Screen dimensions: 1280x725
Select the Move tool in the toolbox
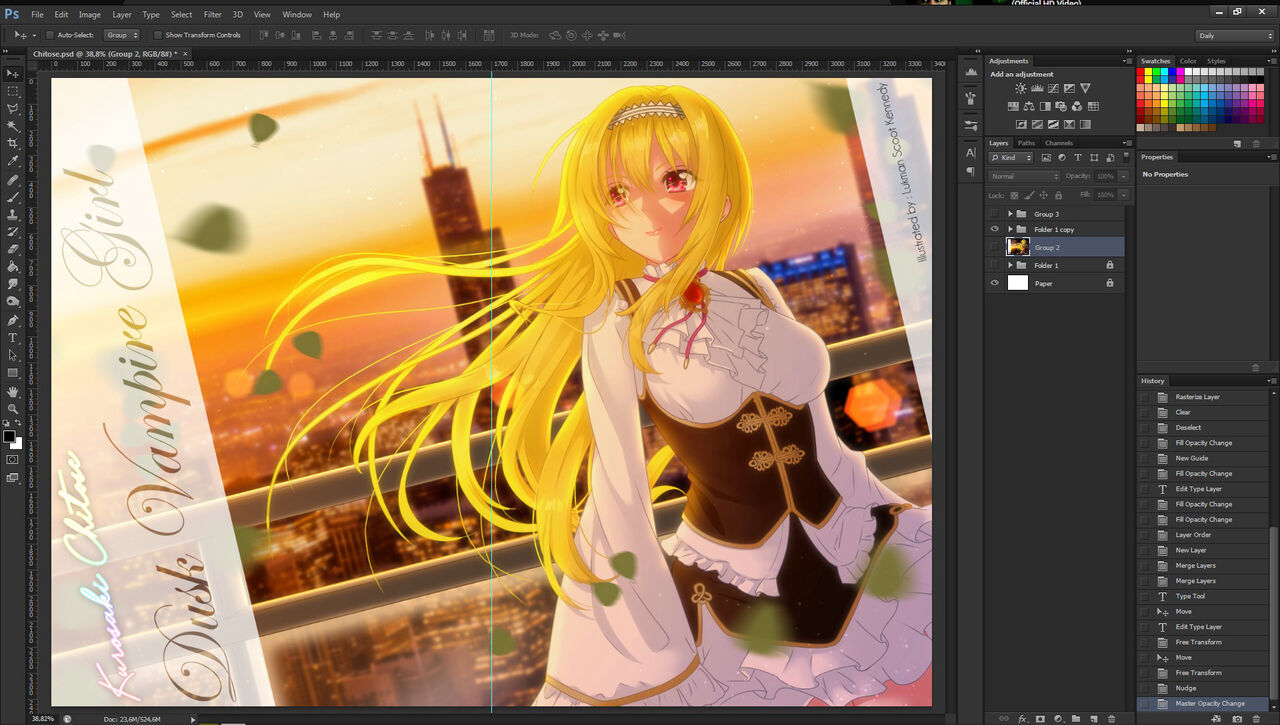[x=13, y=74]
